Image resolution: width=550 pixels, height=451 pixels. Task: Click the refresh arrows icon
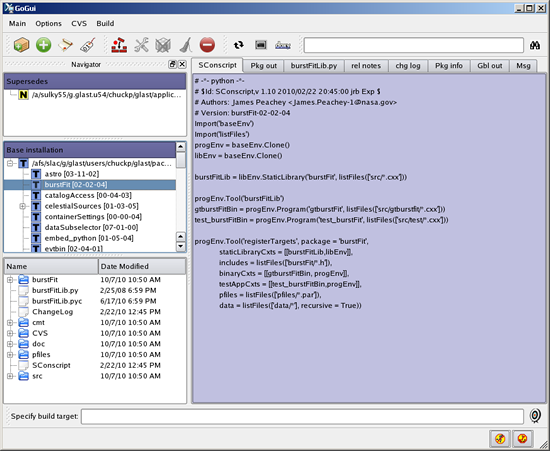coord(239,45)
